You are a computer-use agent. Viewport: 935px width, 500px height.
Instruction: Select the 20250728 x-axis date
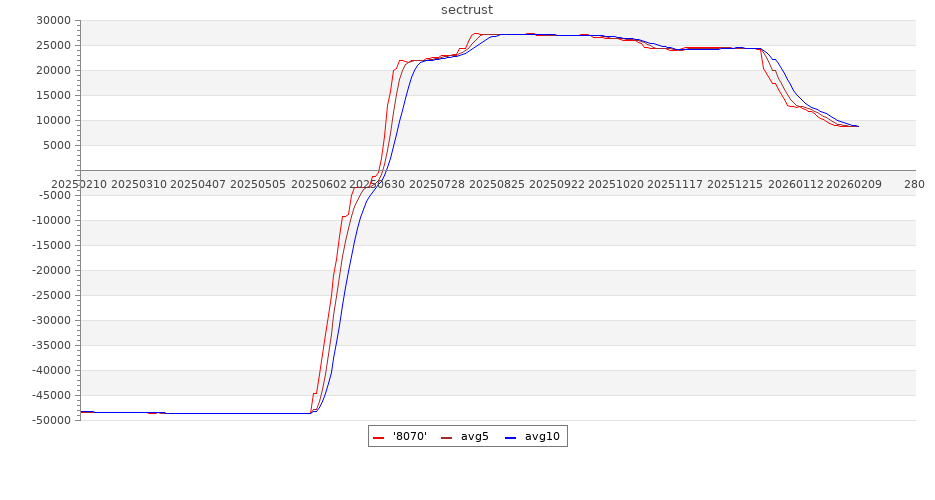point(438,185)
